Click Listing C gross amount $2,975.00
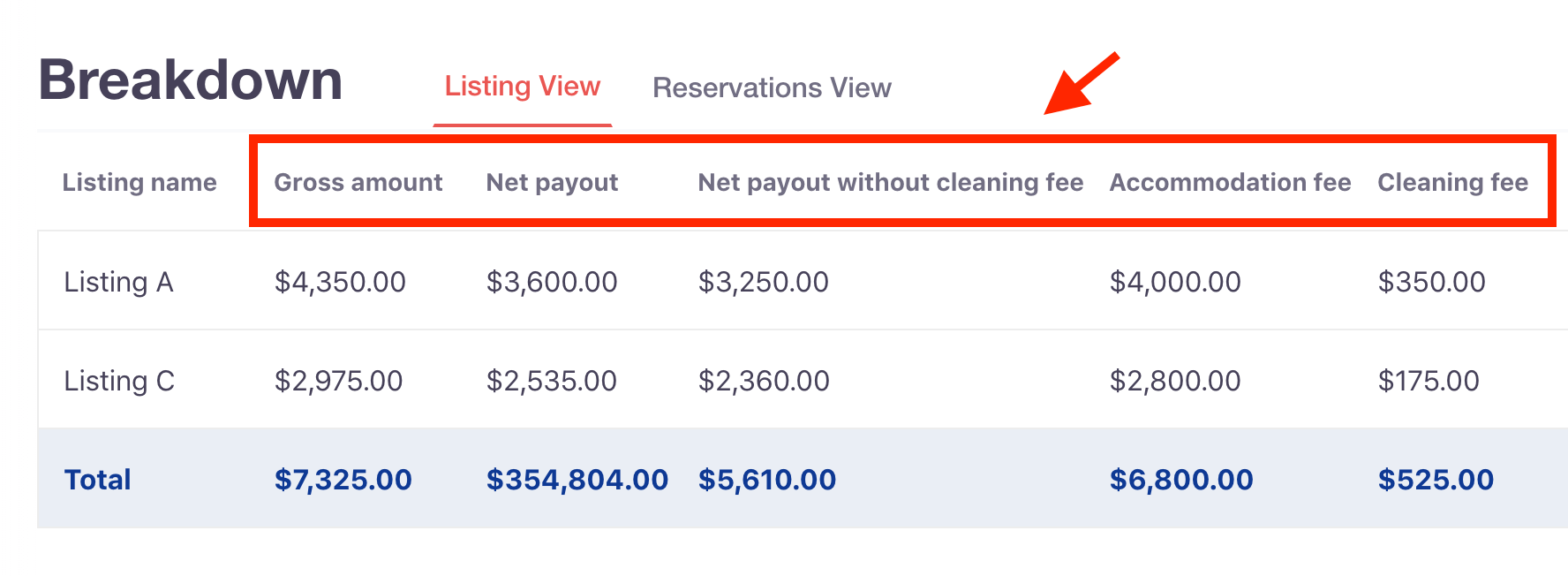The height and width of the screenshot is (576, 1568). (338, 381)
